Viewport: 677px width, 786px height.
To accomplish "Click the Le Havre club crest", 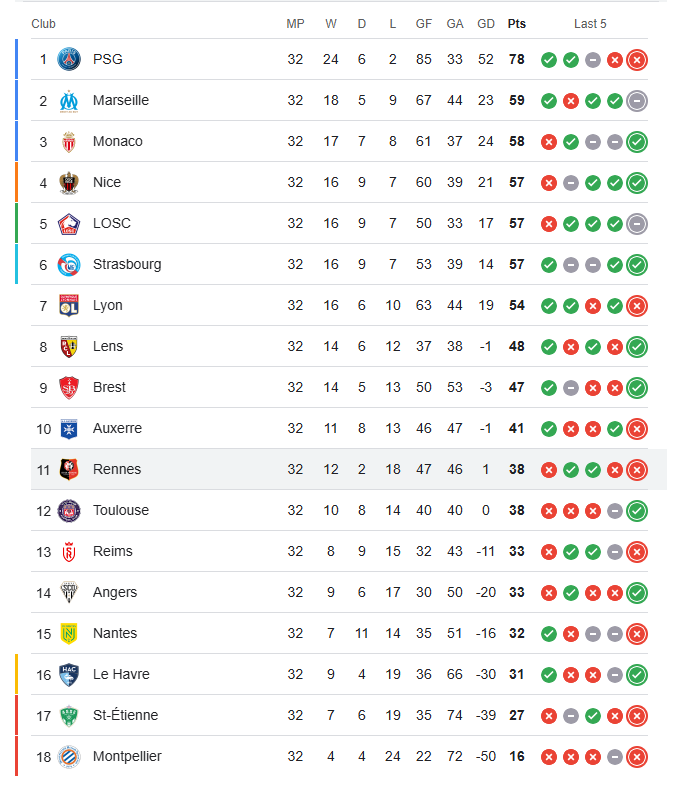I will (69, 674).
